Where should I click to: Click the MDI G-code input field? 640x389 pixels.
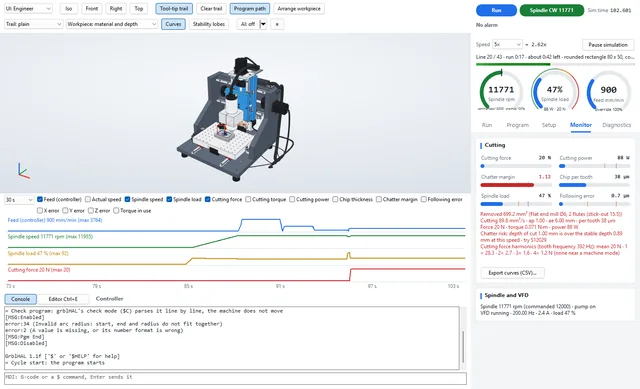[236, 378]
